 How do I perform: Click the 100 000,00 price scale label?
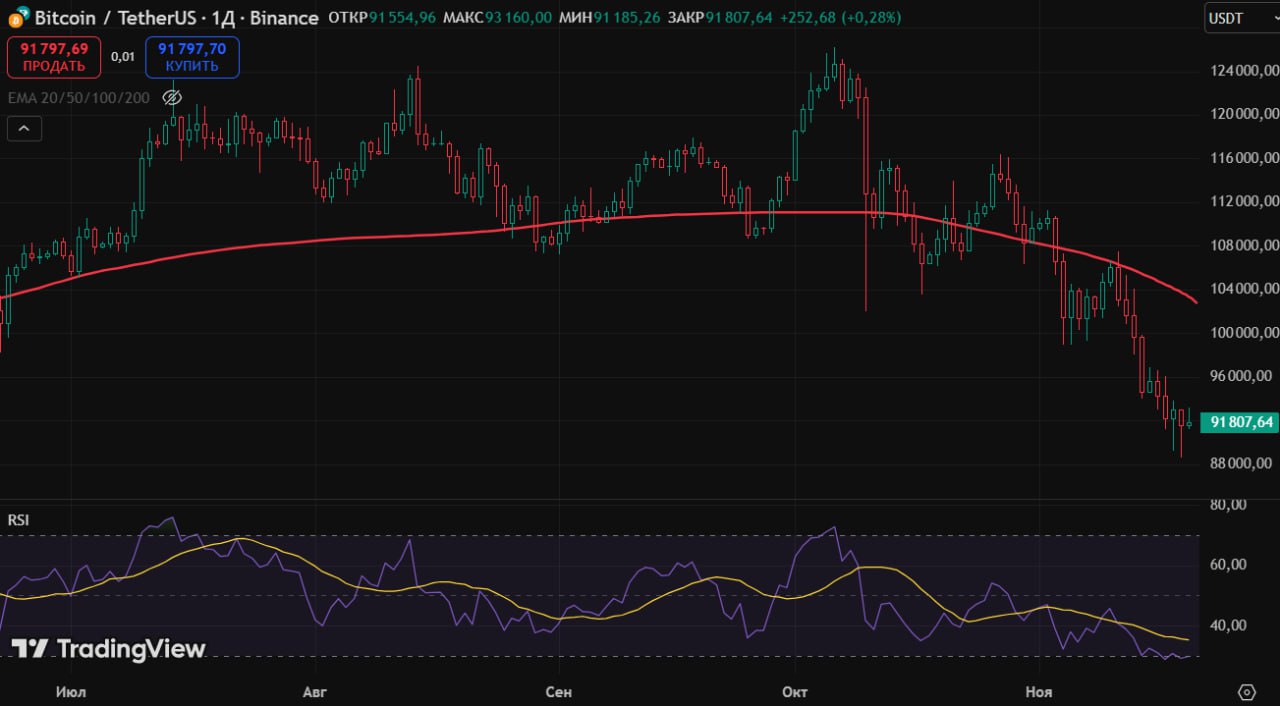pos(1241,333)
